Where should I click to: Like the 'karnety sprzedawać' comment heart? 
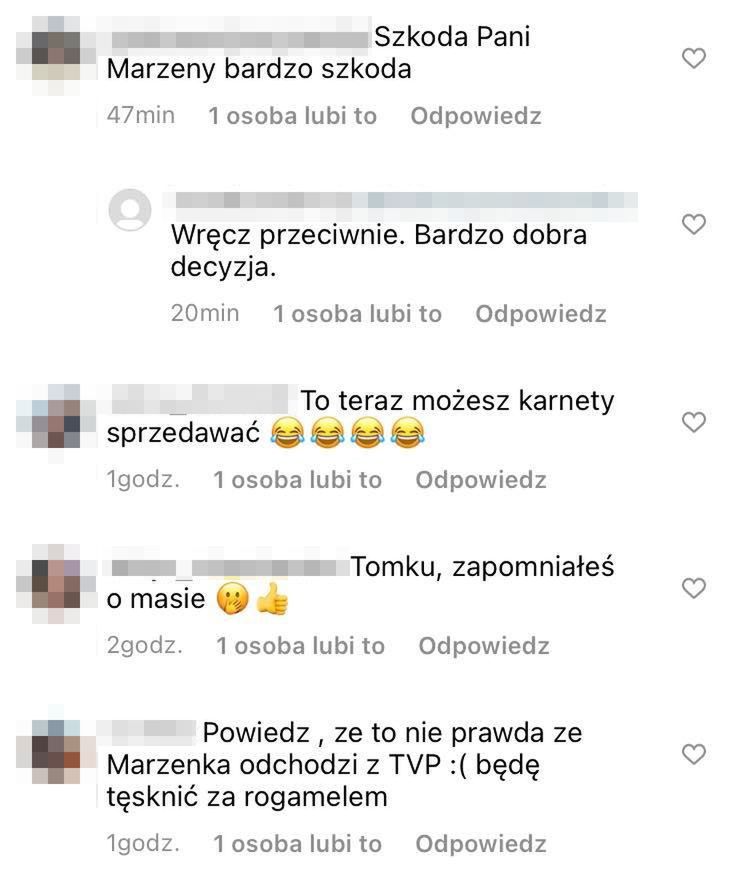694,422
